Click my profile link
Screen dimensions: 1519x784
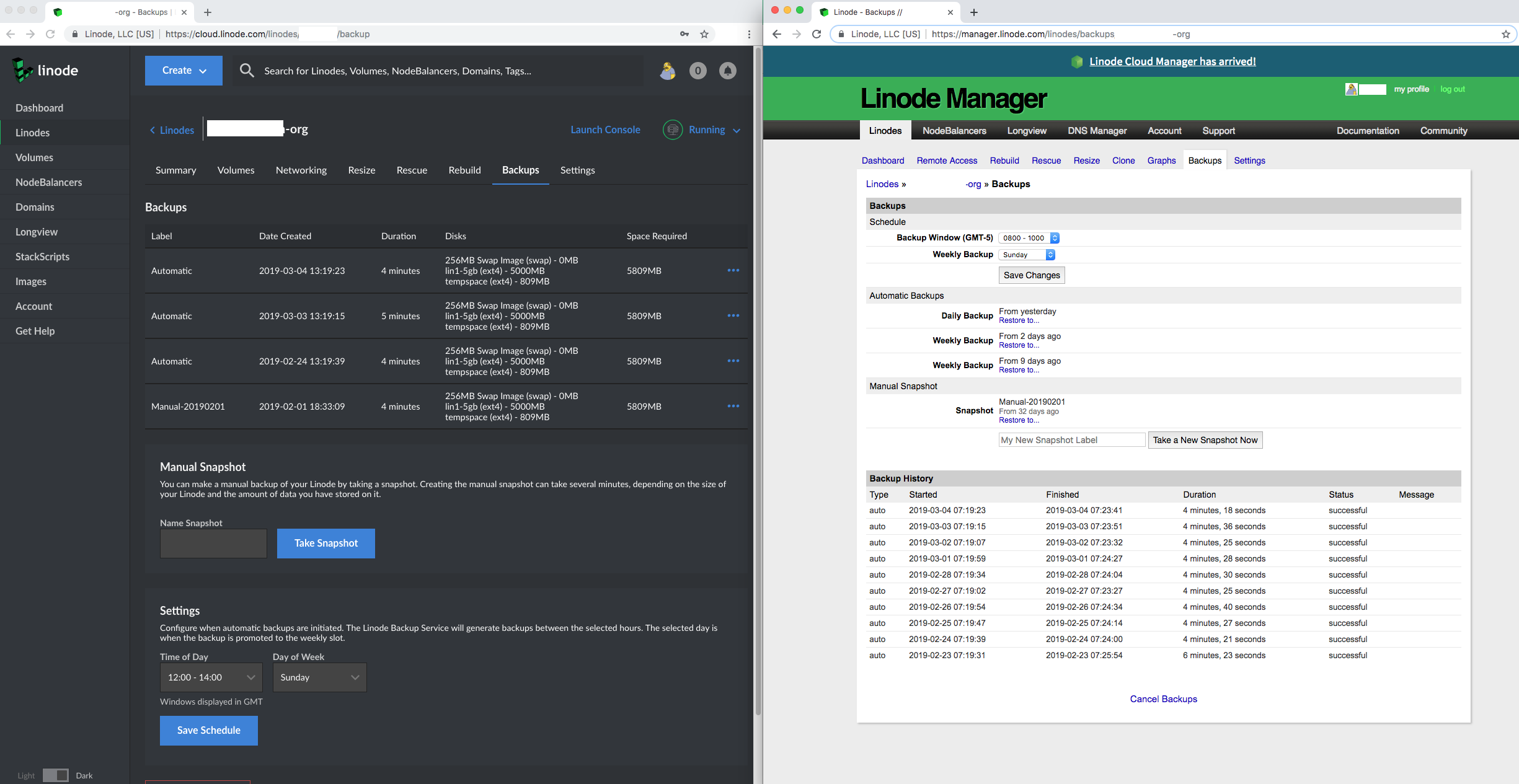(x=1412, y=89)
